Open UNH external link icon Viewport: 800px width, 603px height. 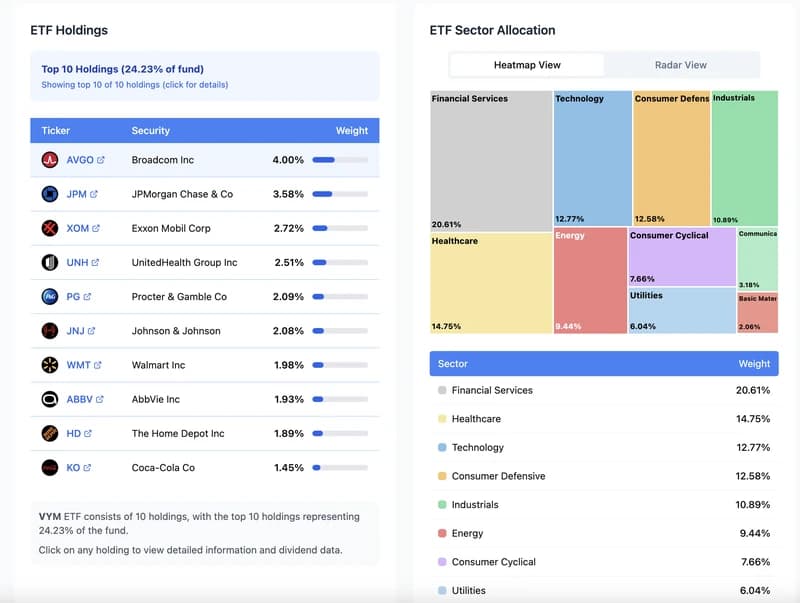(95, 262)
